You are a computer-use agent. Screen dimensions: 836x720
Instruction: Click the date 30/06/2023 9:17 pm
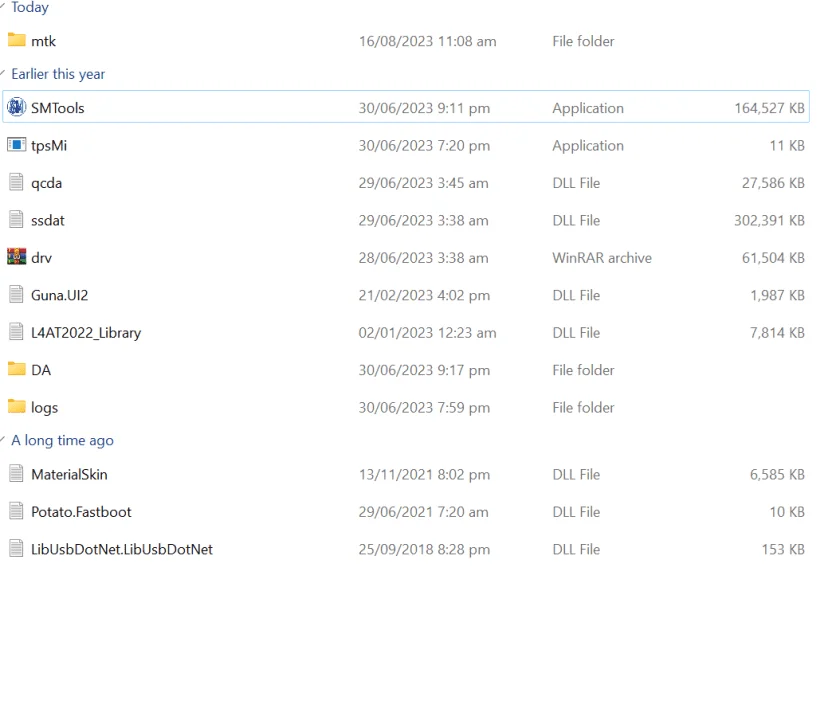424,370
